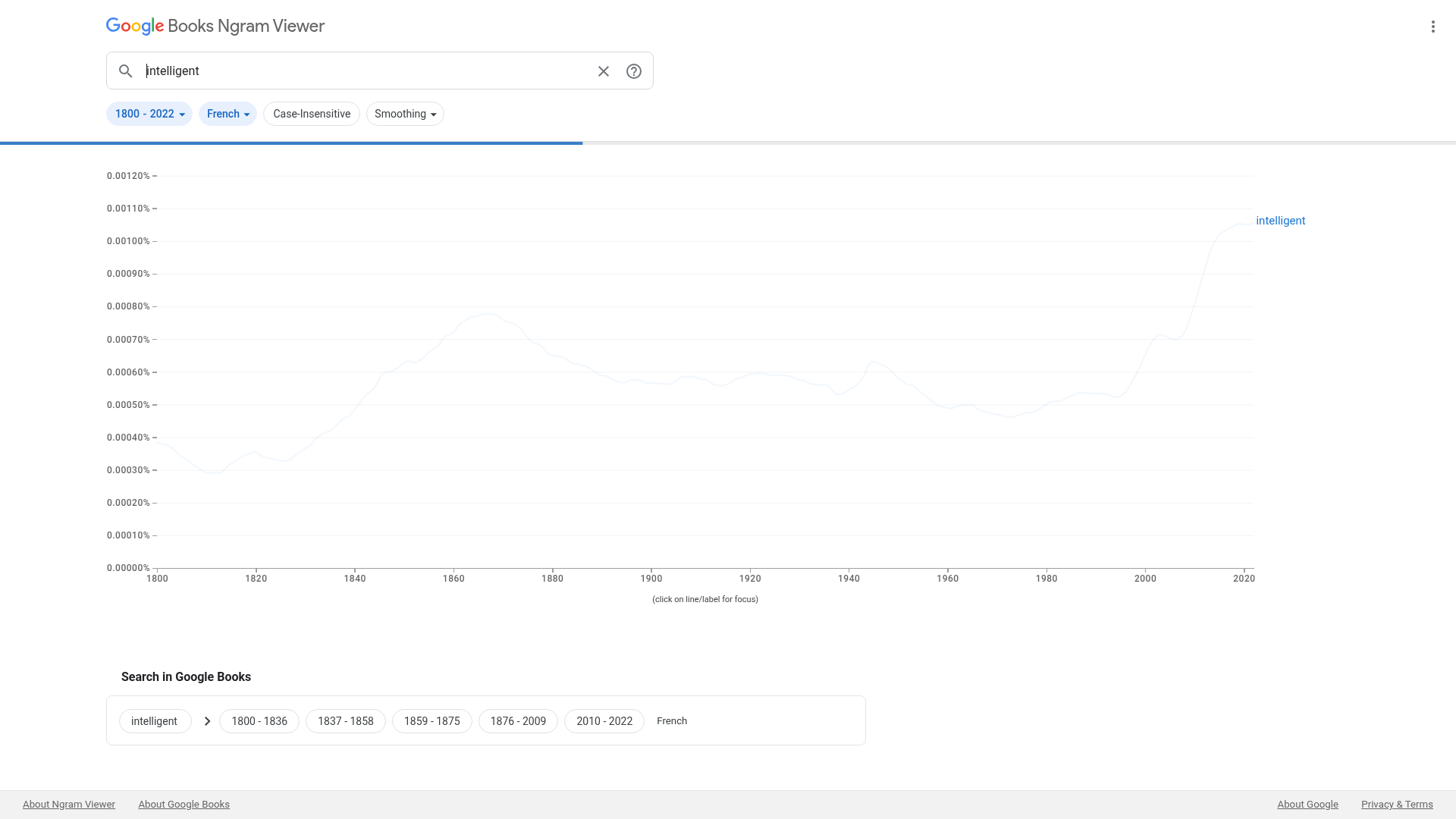Open the help question mark icon

[634, 71]
